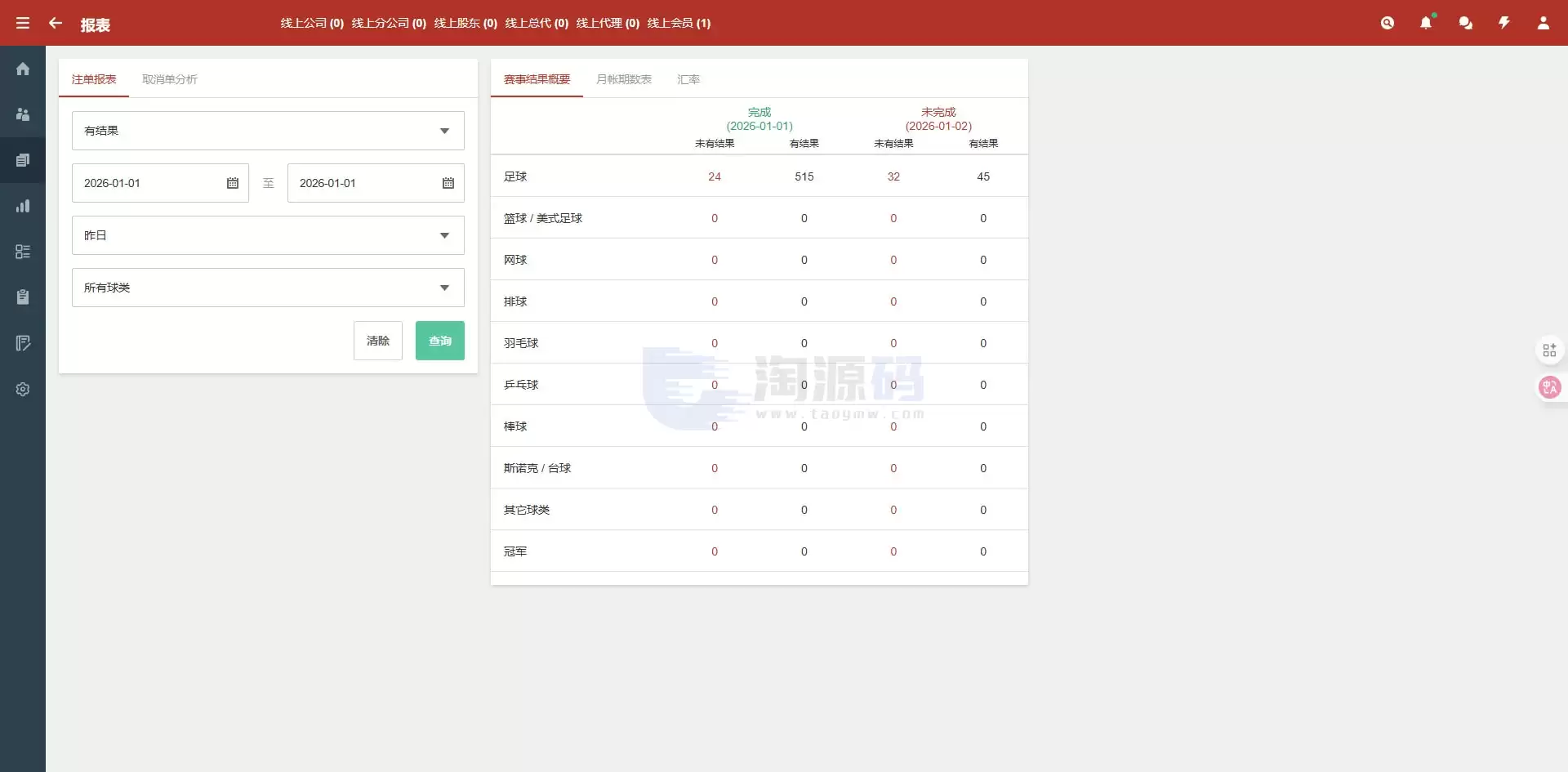
Task: Click 线上总代 (0) link
Action: tap(537, 23)
